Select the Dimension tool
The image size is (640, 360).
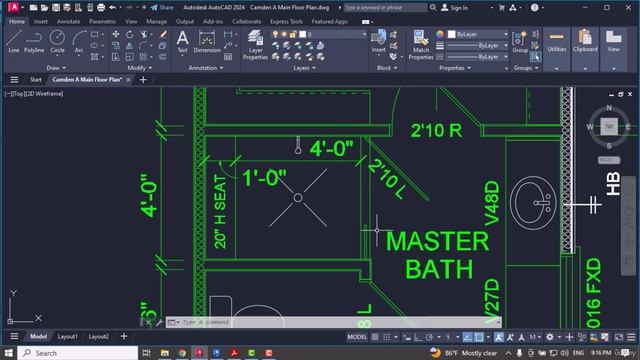(207, 42)
